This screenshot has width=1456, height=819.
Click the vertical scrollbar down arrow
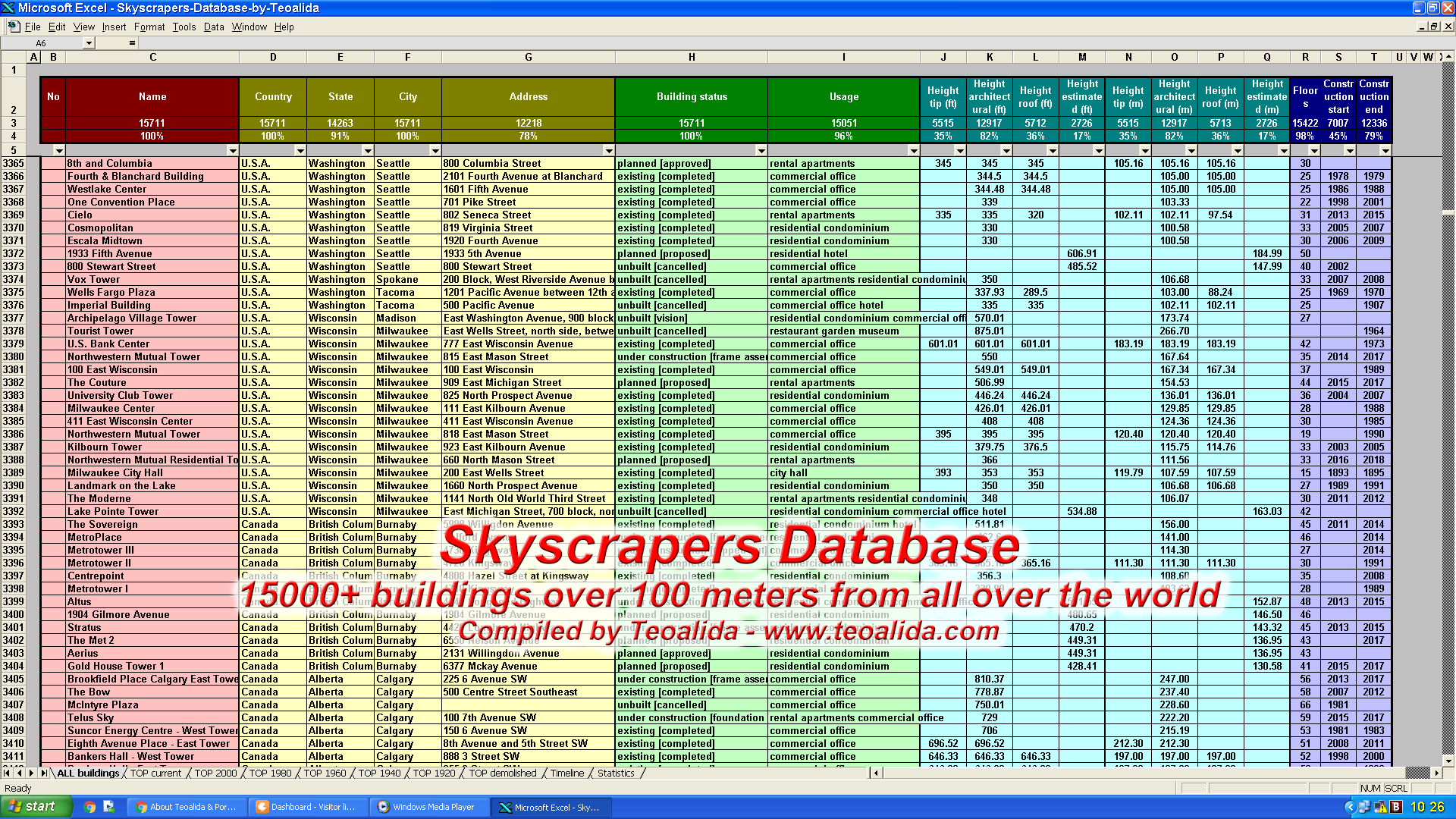click(1448, 761)
